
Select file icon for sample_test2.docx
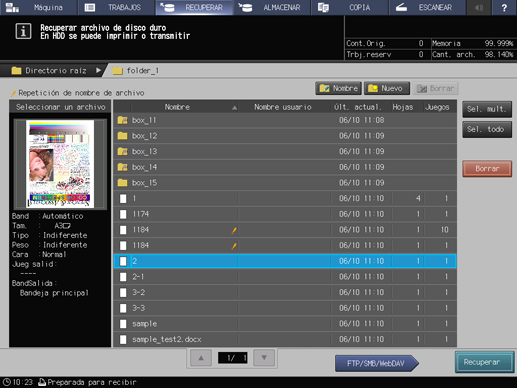pyautogui.click(x=123, y=340)
